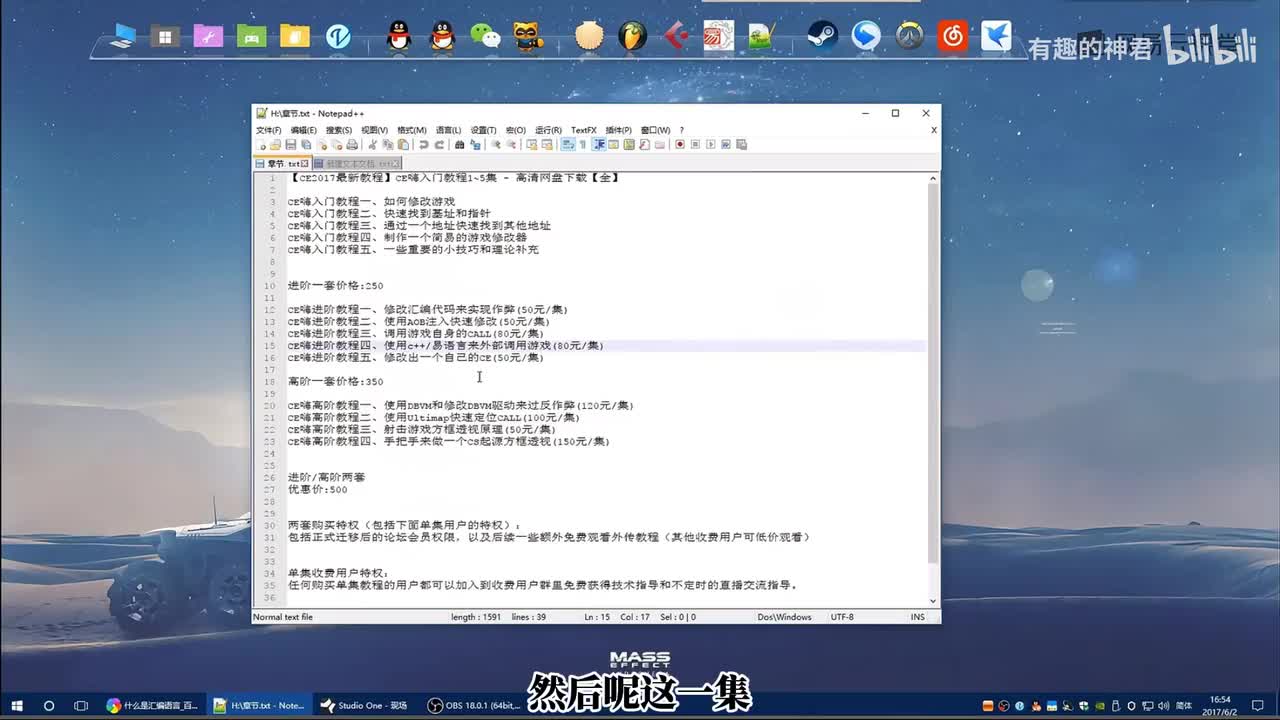This screenshot has height=720, width=1280.
Task: Open the 插件(P) menu
Action: click(x=619, y=130)
